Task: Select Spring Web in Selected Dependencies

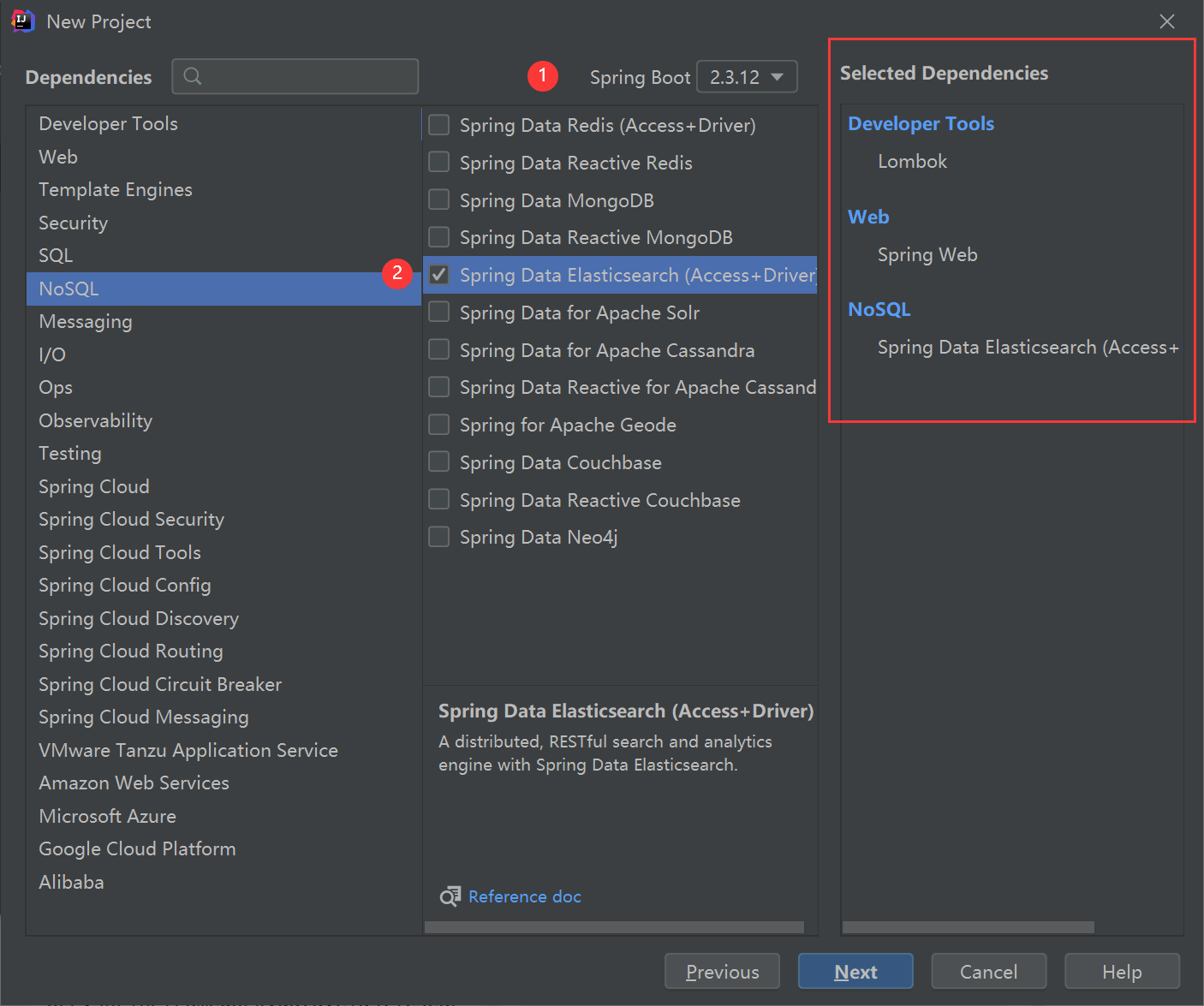Action: click(927, 254)
